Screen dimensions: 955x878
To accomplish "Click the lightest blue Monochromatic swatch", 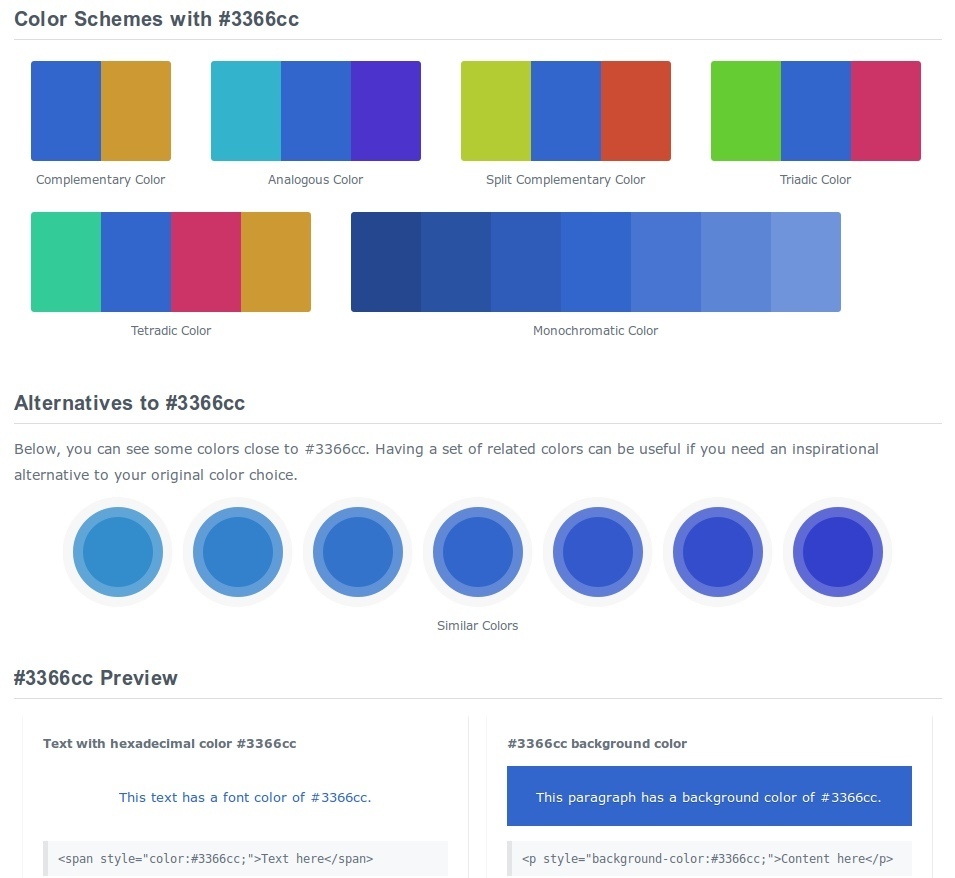I will [806, 262].
